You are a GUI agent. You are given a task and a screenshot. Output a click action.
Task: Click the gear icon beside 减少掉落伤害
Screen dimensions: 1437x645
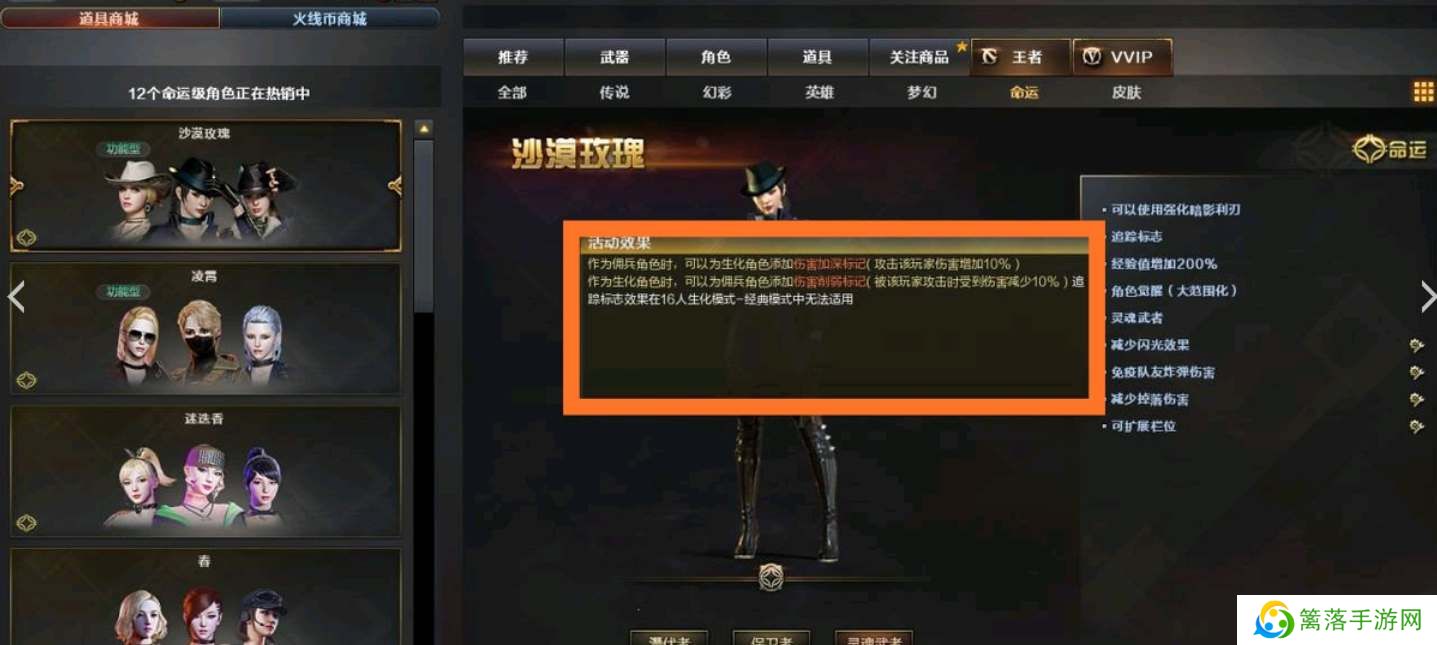tap(1416, 399)
